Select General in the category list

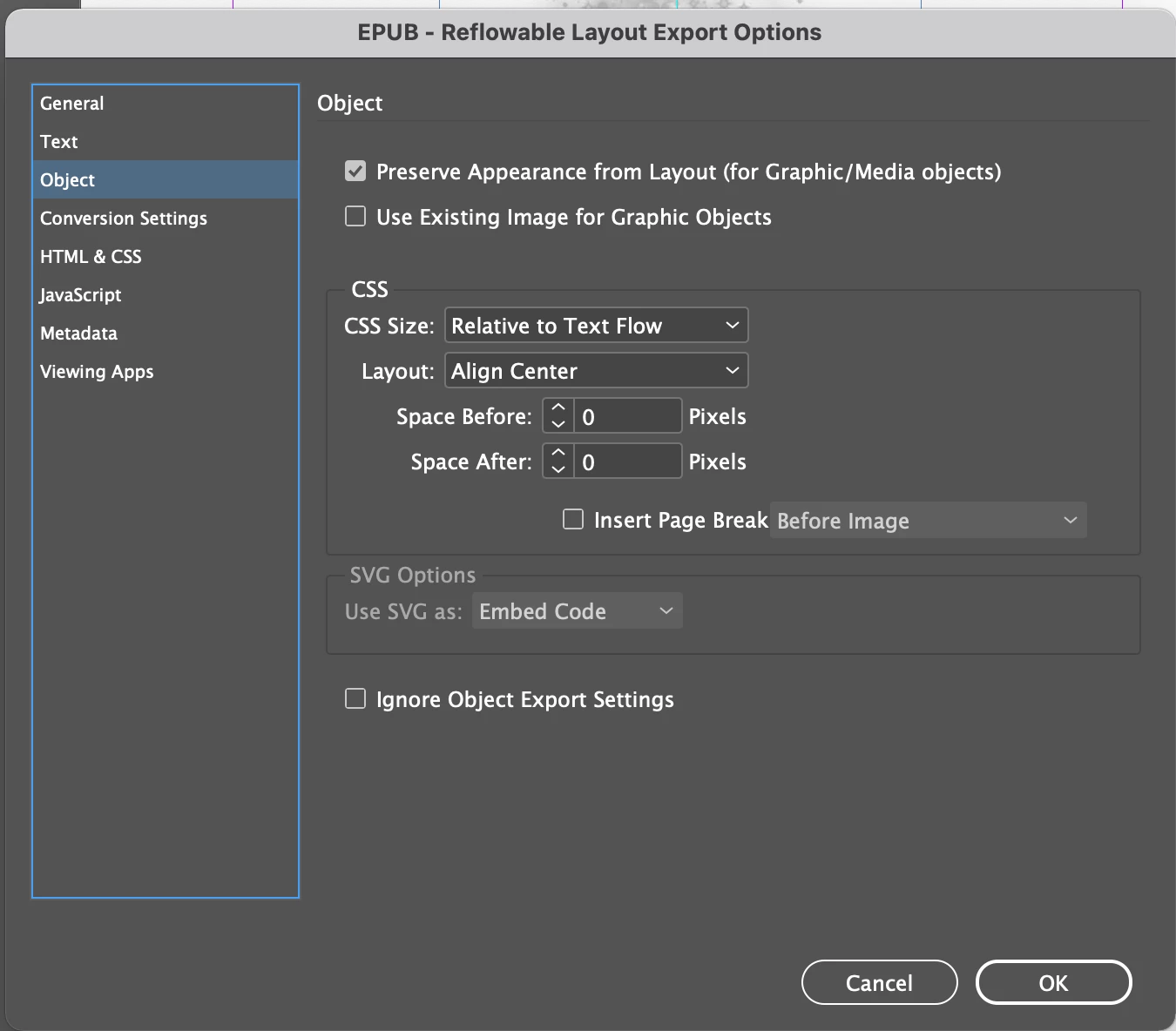[x=166, y=104]
